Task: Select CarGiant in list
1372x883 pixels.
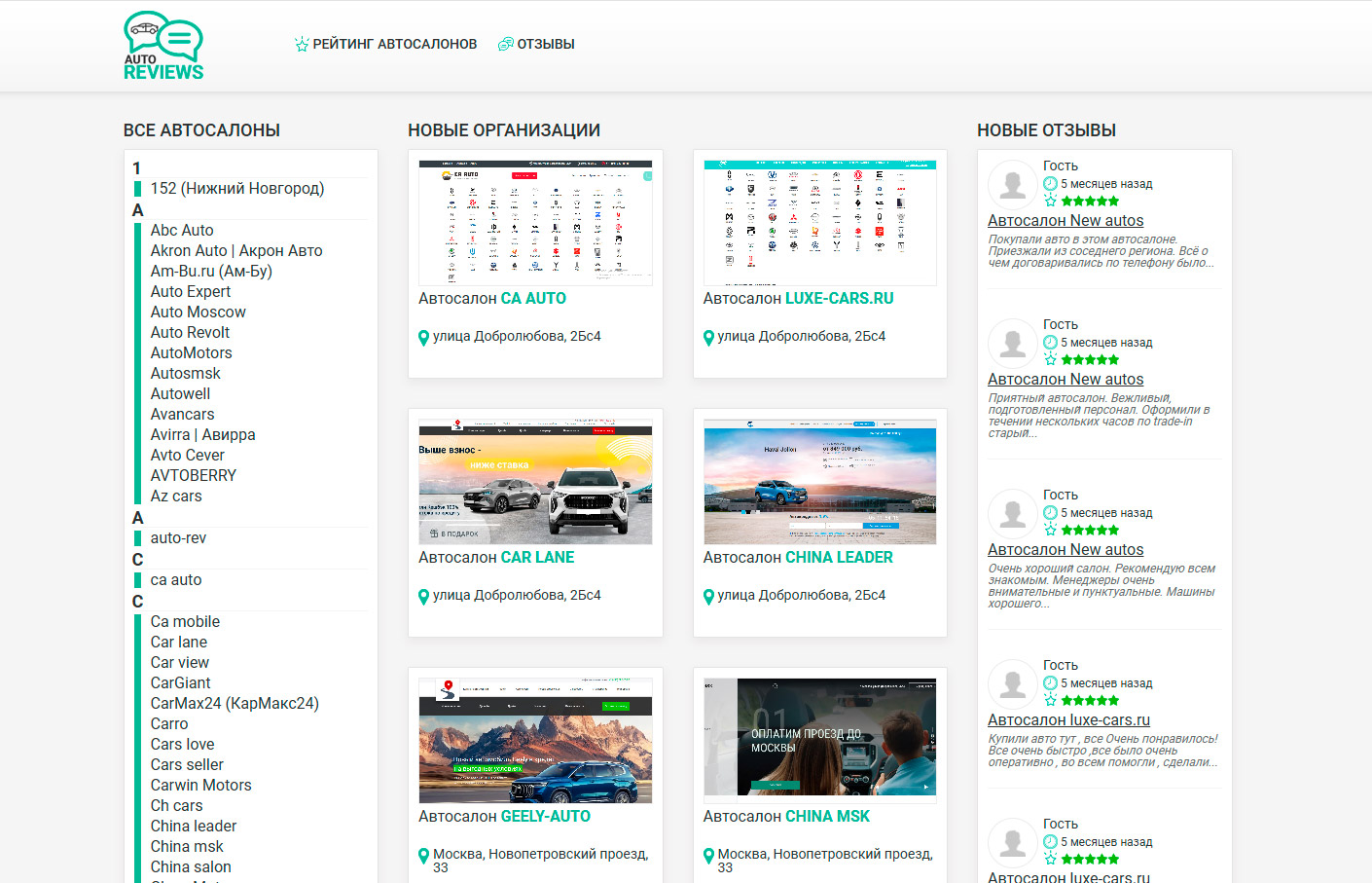Action: click(180, 683)
